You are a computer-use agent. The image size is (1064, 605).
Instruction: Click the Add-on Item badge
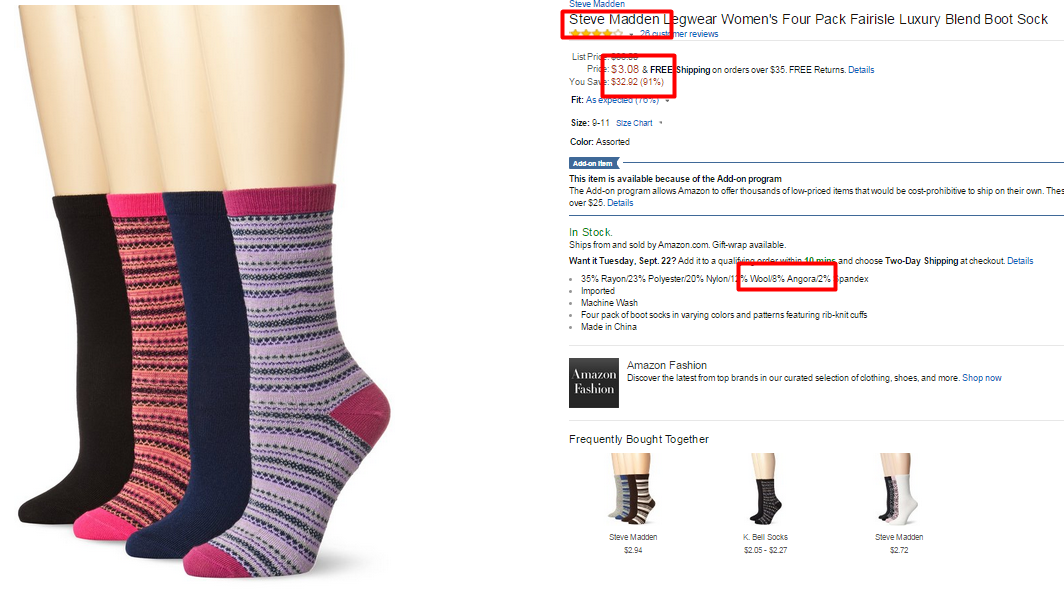594,163
